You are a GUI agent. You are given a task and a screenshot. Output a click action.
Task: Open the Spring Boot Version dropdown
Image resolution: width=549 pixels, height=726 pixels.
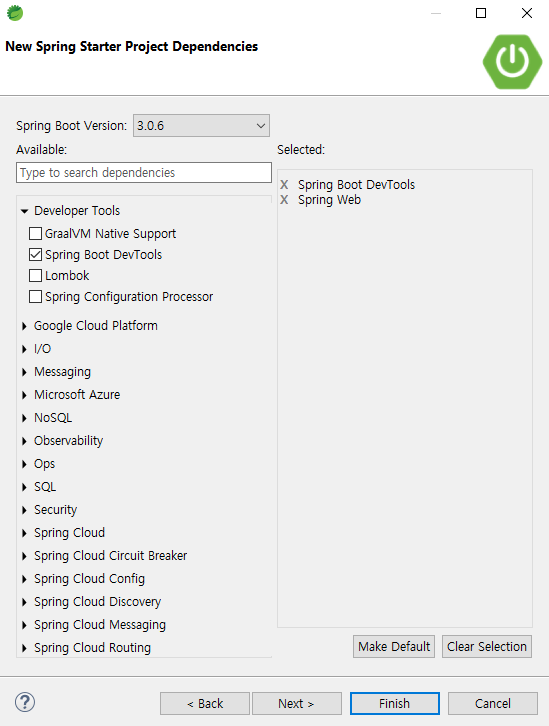pyautogui.click(x=201, y=125)
